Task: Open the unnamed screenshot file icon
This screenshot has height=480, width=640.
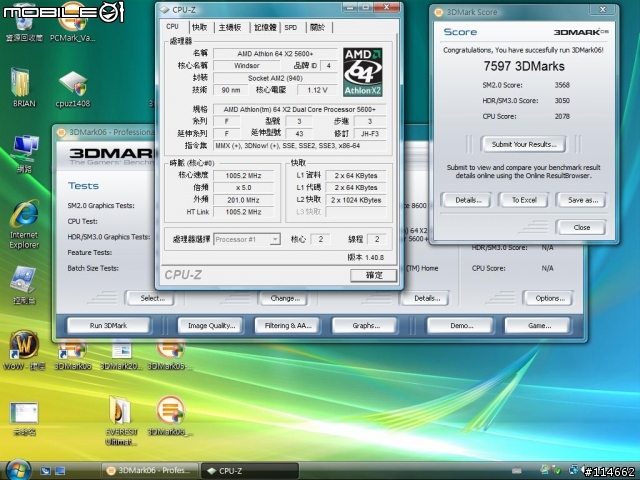Action: click(x=24, y=418)
